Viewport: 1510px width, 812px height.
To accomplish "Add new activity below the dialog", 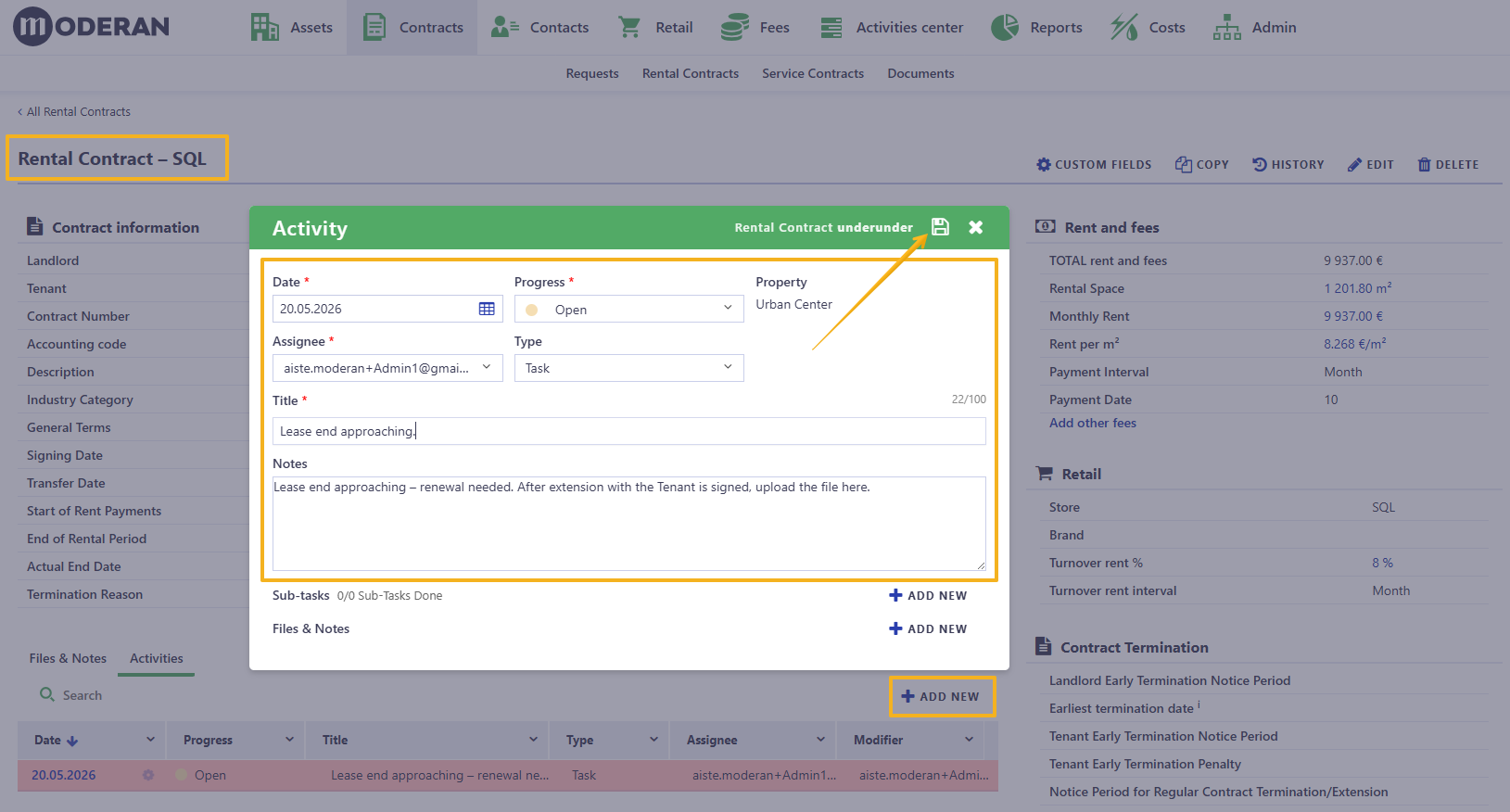I will (x=941, y=696).
